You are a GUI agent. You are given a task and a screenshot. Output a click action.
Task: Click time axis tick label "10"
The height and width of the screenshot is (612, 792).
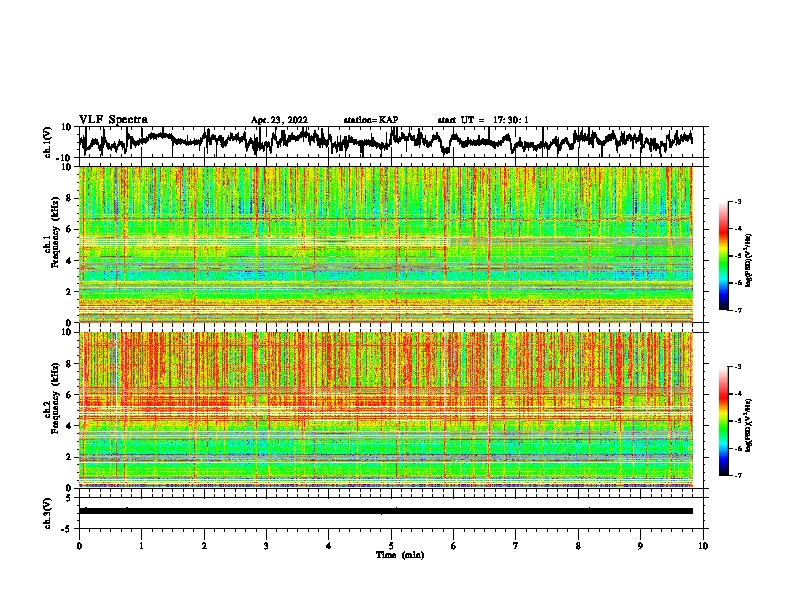coord(703,546)
